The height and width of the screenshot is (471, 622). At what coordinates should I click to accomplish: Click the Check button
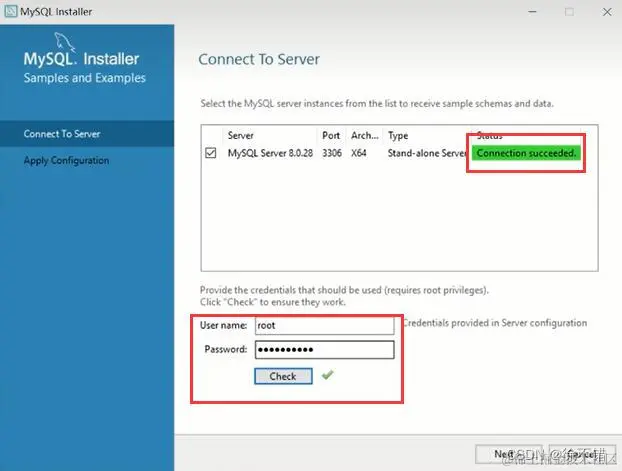coord(283,376)
